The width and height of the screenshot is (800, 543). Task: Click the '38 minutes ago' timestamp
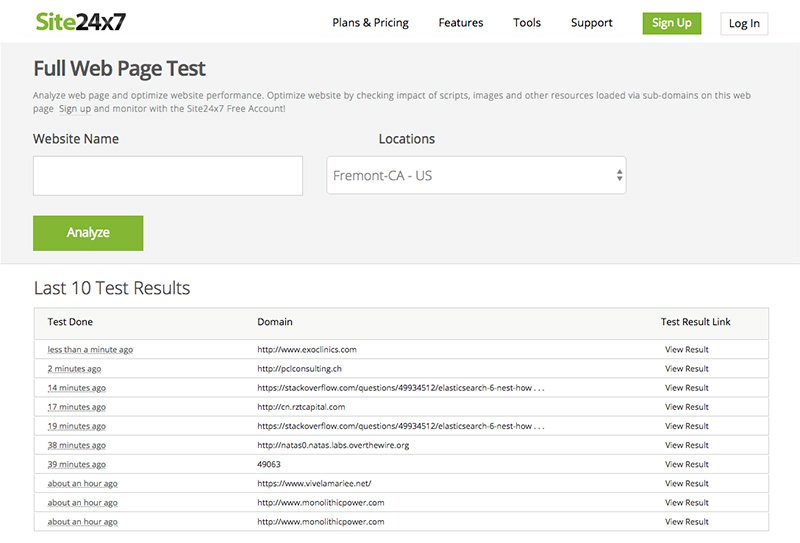(x=77, y=445)
